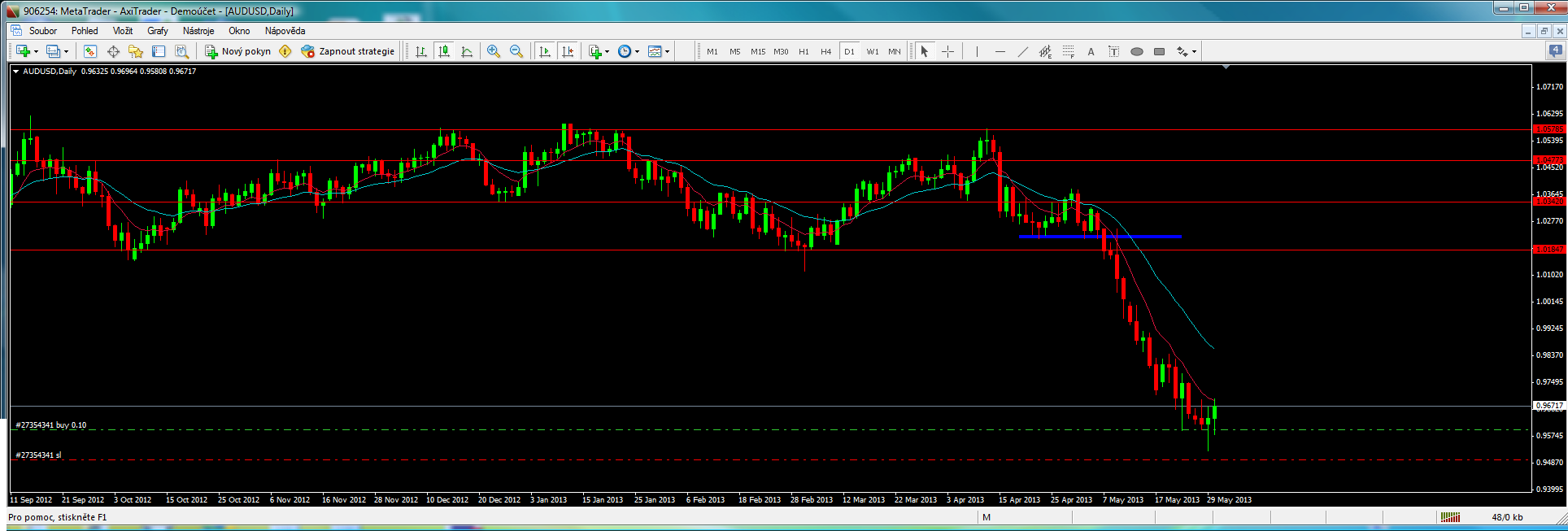Image resolution: width=1568 pixels, height=531 pixels.
Task: Open the Profiles icon
Action: [x=54, y=51]
